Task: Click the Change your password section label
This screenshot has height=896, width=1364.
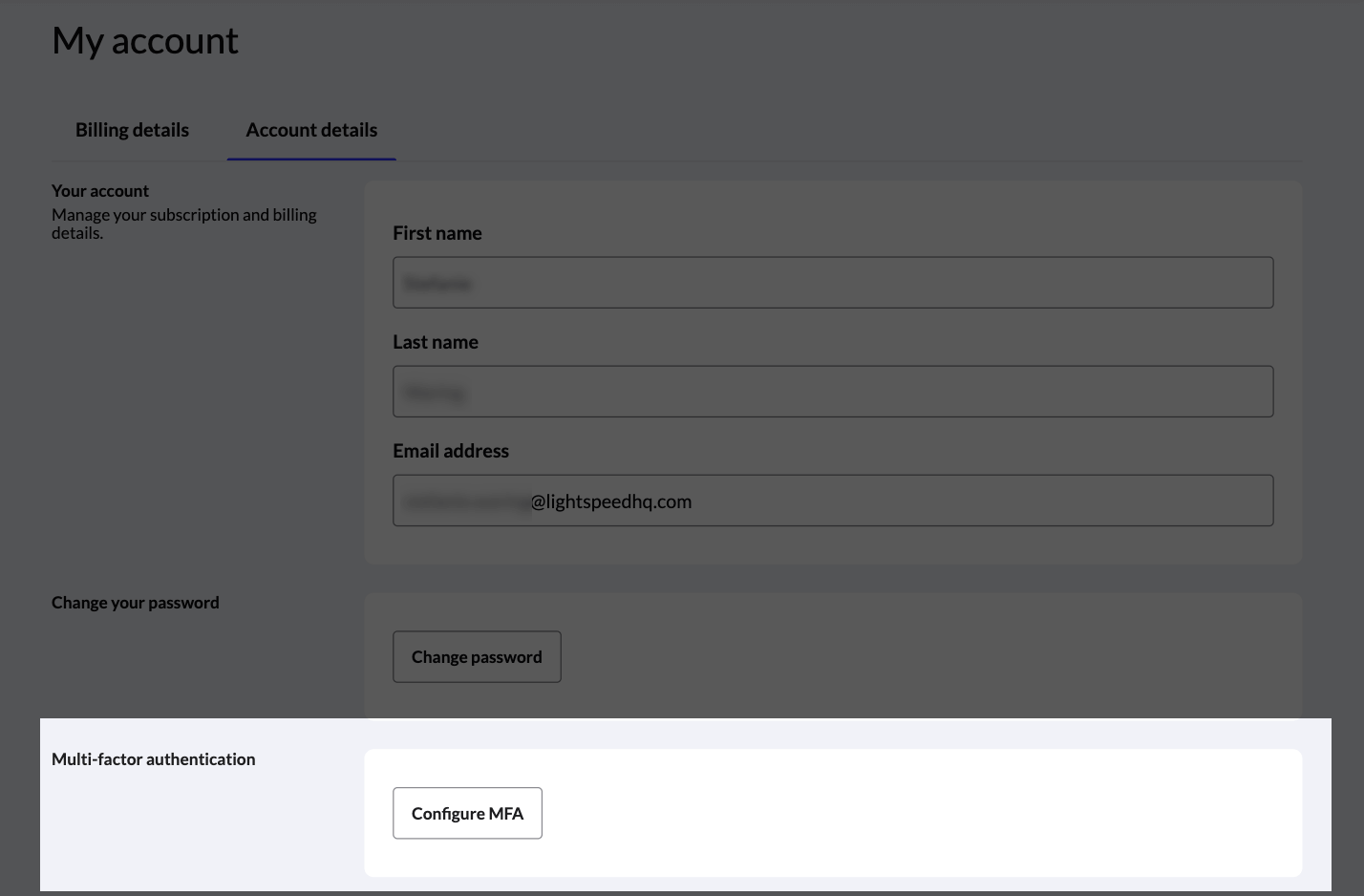Action: (x=135, y=602)
